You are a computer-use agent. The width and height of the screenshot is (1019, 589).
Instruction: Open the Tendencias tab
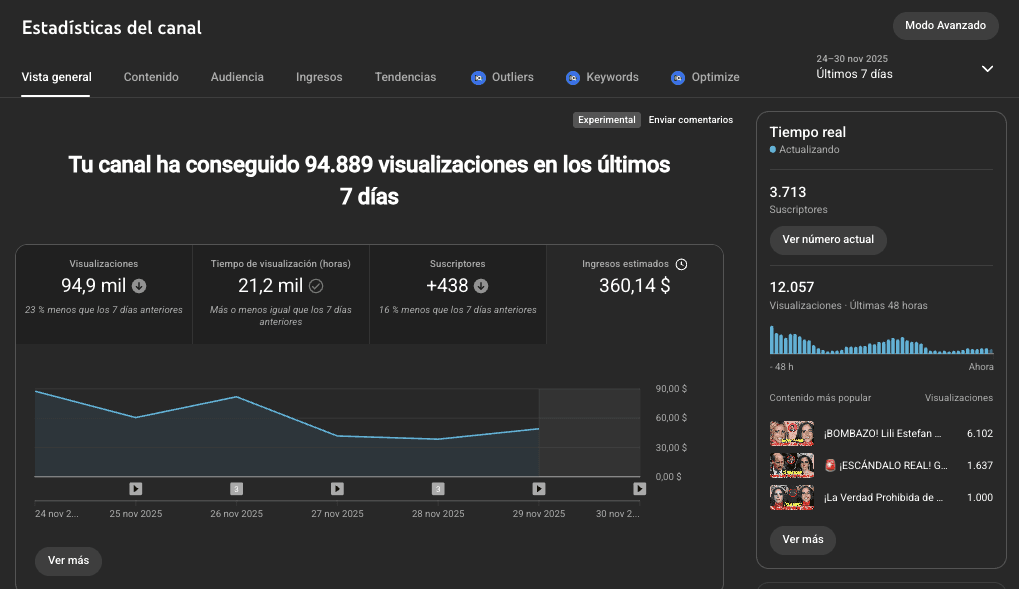coord(406,77)
